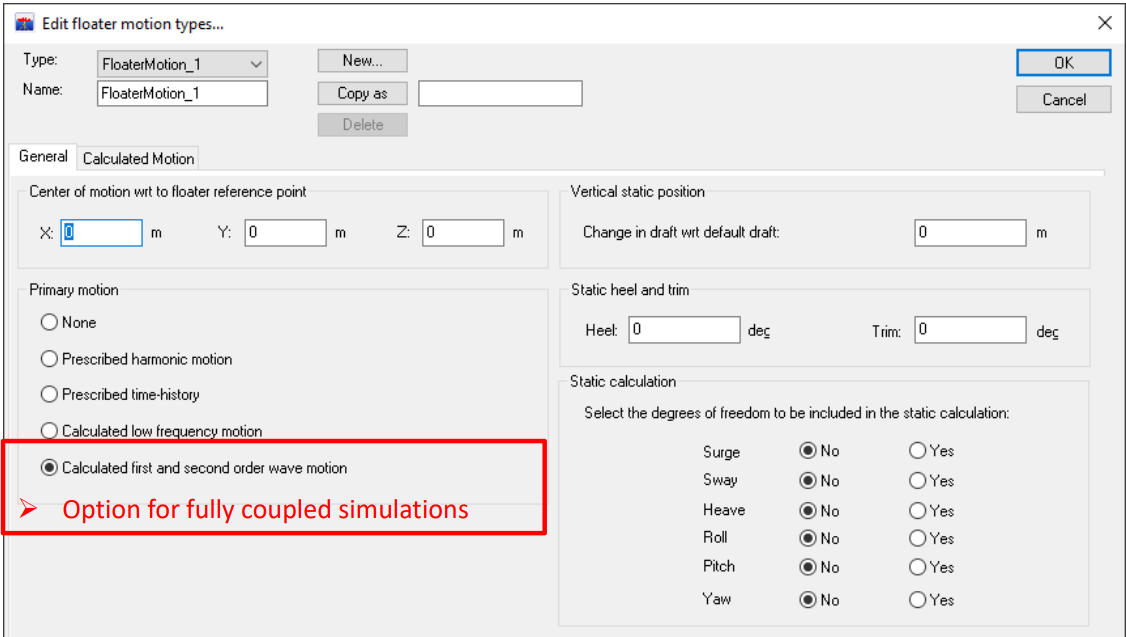The image size is (1126, 637).
Task: Select Prescribed time-history option
Action: pyautogui.click(x=49, y=394)
